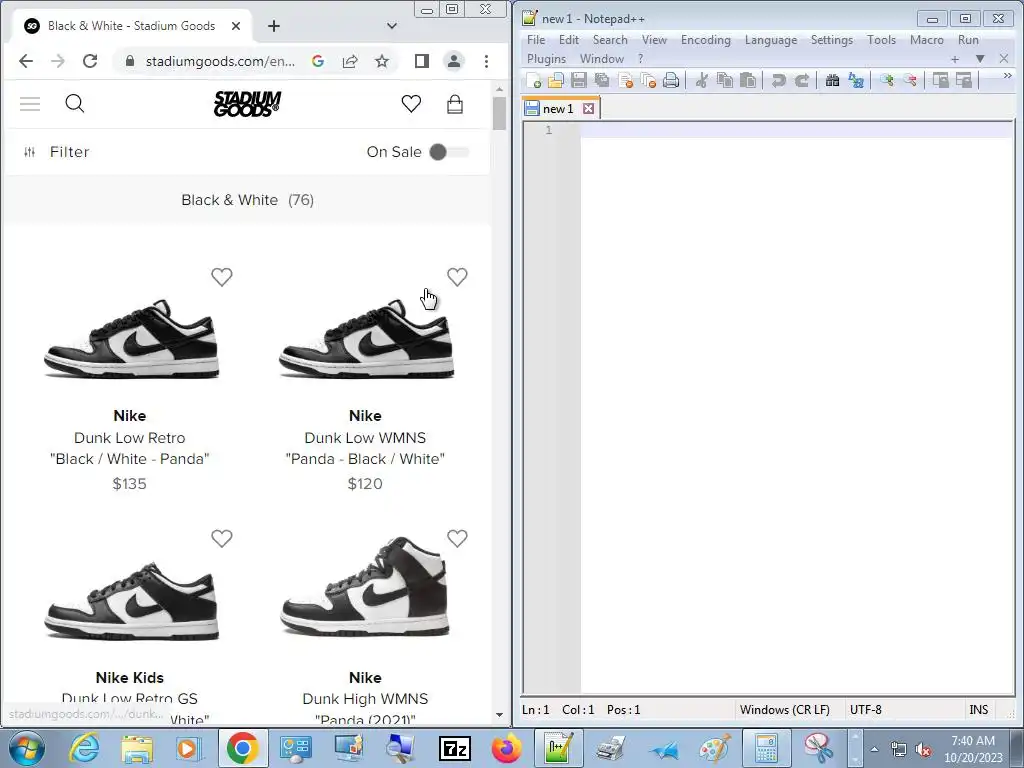Open the Windows Start button
Screen dimensions: 1024x768
(25, 748)
